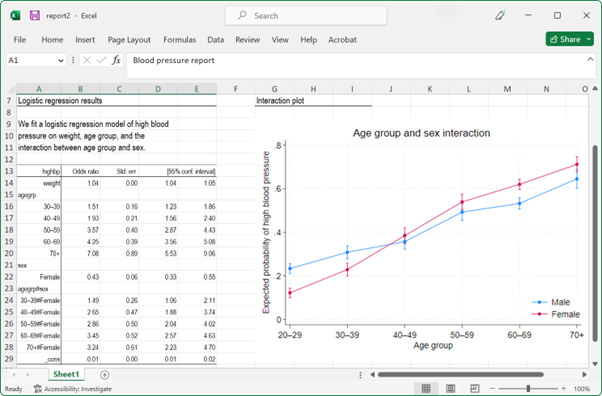Expand the Name Box dropdown
The width and height of the screenshot is (602, 396).
tap(61, 61)
